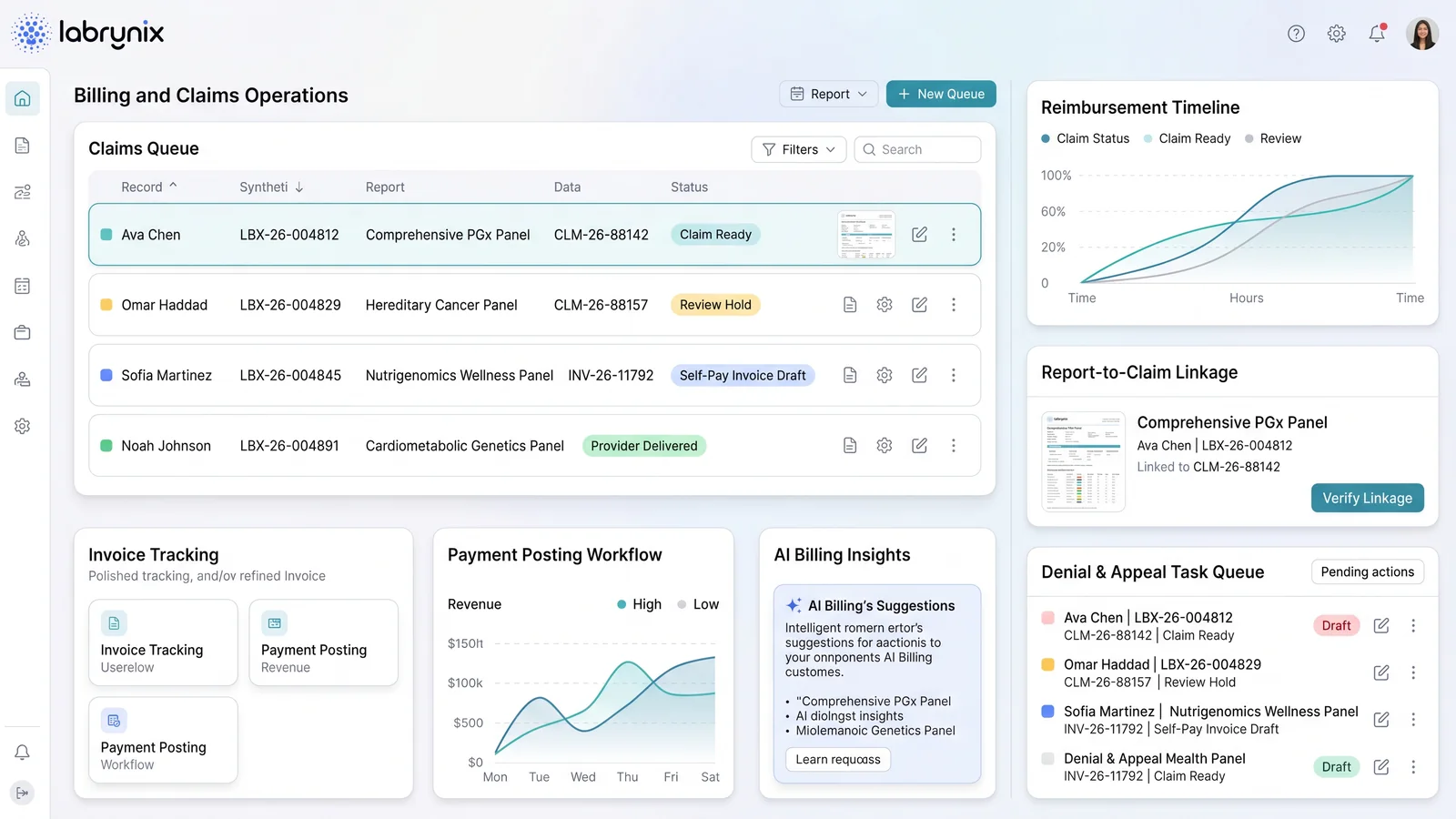1456x819 pixels.
Task: Go to the home icon in sidebar
Action: tap(23, 98)
